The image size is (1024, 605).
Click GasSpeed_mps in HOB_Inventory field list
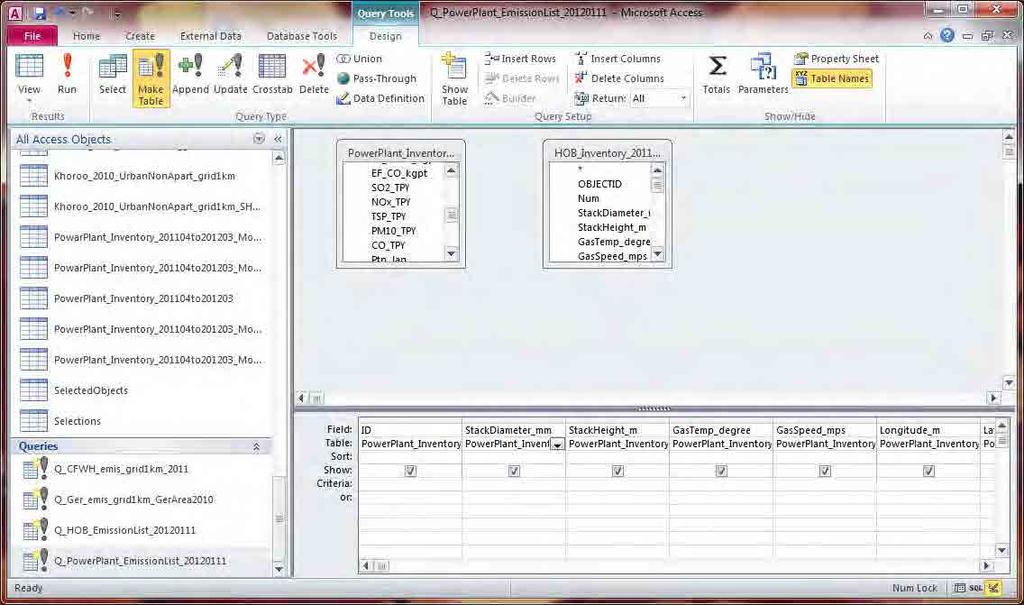click(612, 256)
